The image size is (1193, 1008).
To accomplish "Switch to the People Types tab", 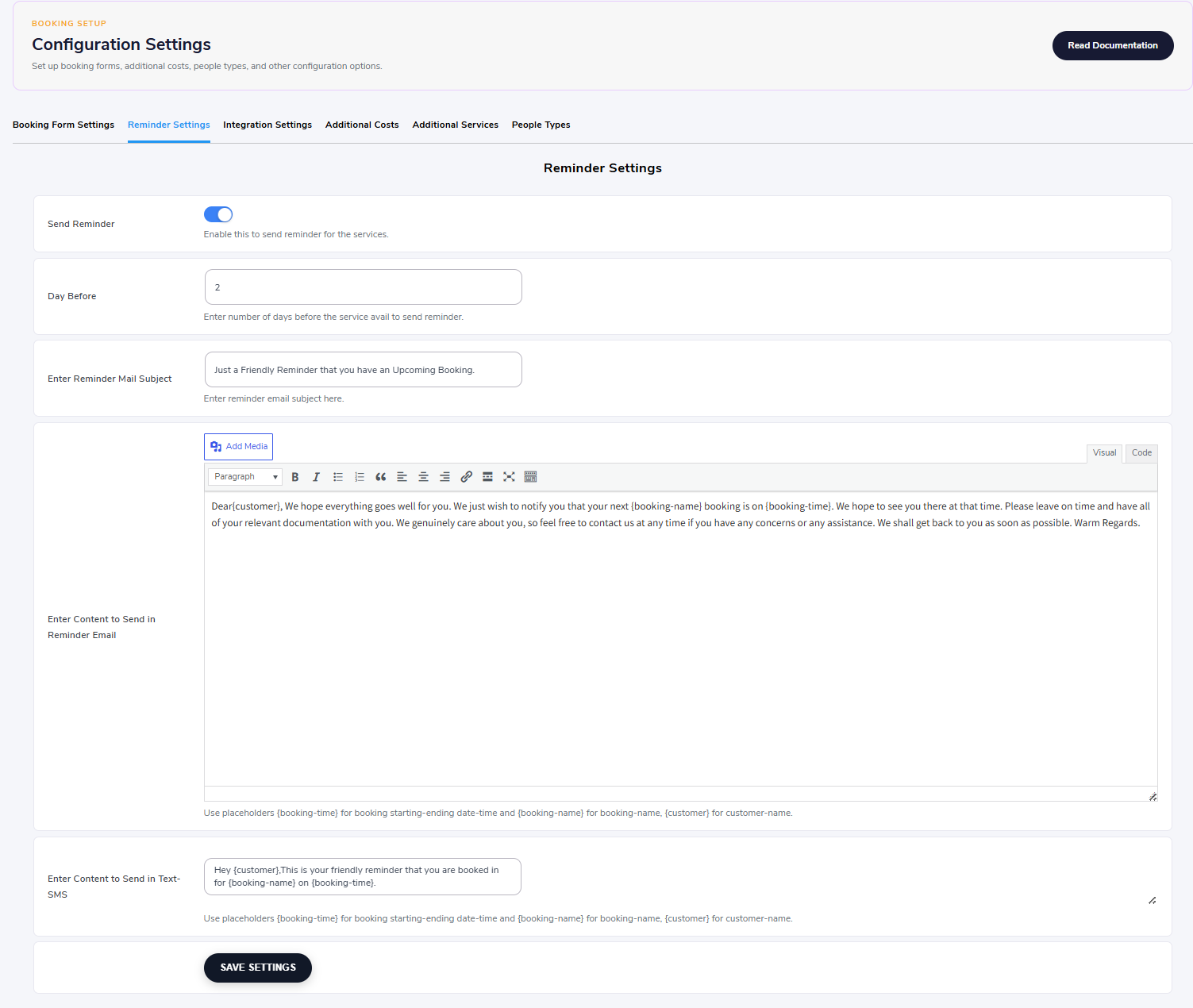I will [541, 125].
